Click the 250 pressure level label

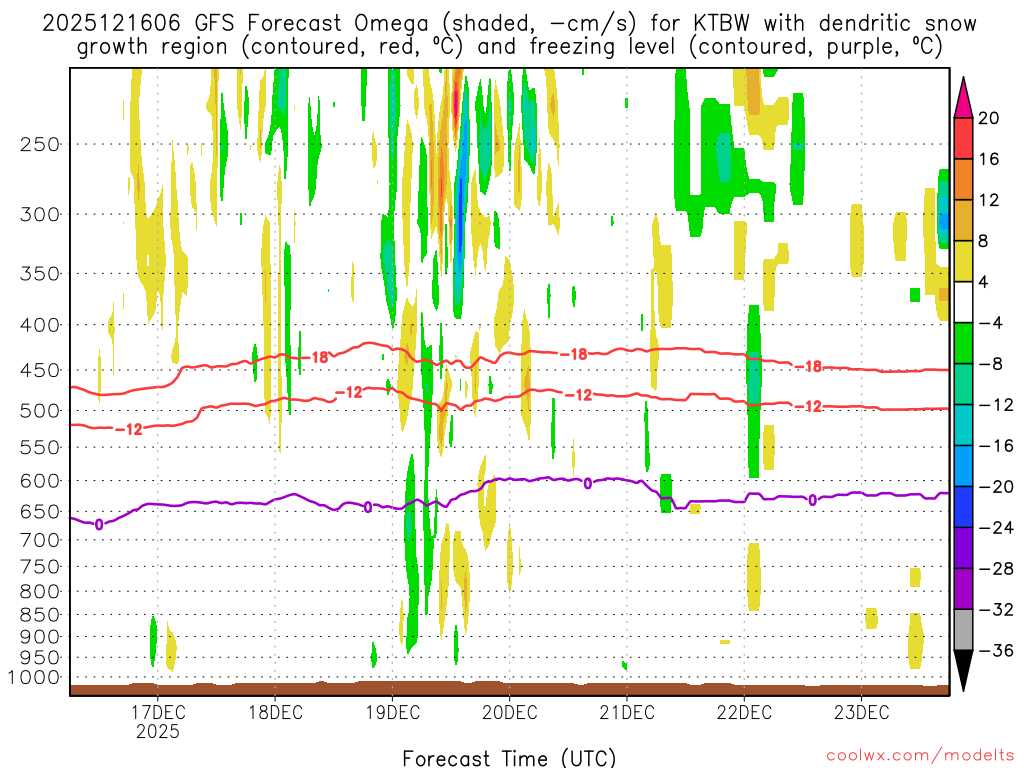pyautogui.click(x=40, y=144)
